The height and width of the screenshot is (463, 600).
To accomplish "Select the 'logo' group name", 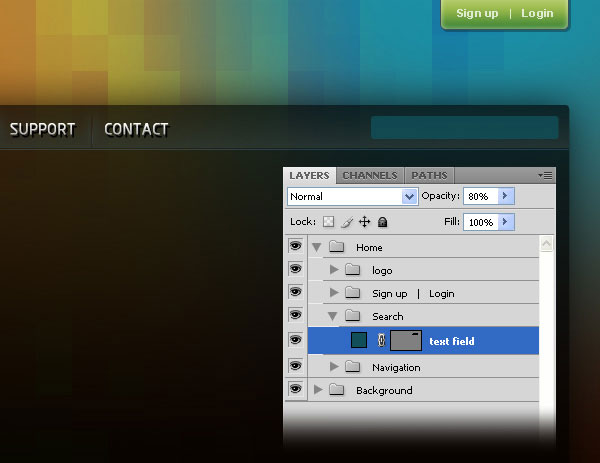I will [382, 271].
